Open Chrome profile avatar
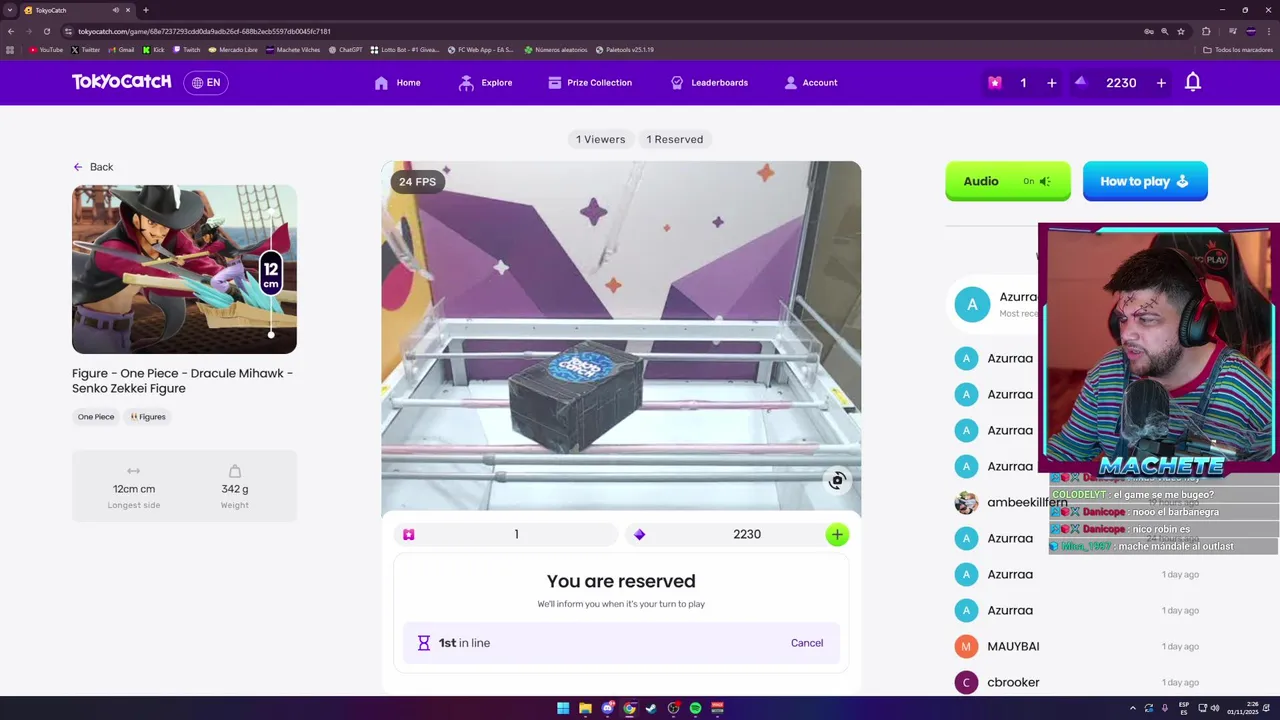Viewport: 1280px width, 720px height. pos(1250,31)
